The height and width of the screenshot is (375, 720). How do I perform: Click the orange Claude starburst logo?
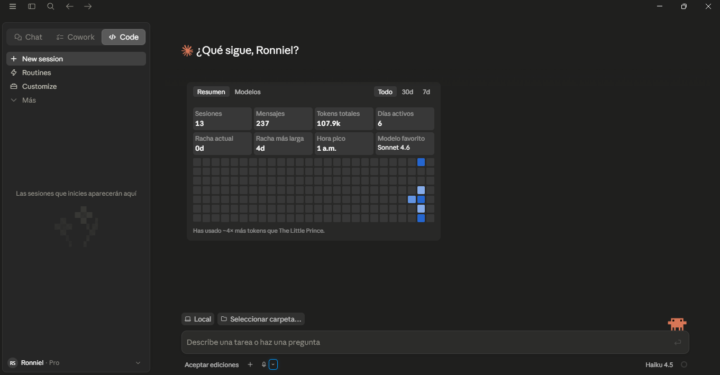[187, 50]
